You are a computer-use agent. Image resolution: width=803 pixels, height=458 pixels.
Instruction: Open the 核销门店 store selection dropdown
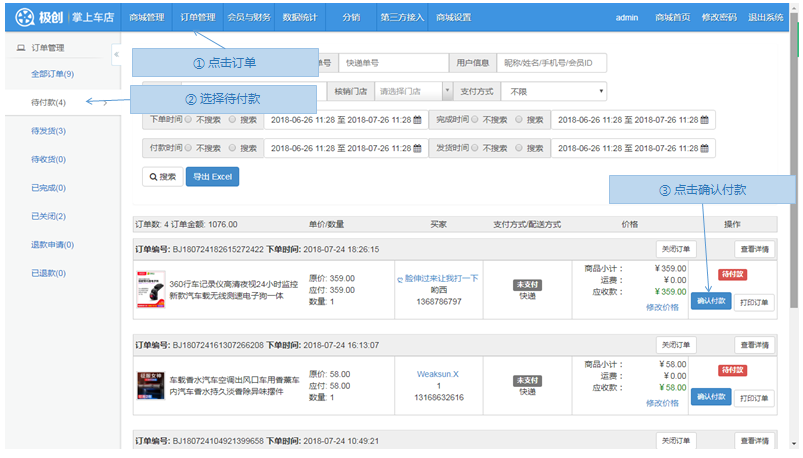coord(410,91)
